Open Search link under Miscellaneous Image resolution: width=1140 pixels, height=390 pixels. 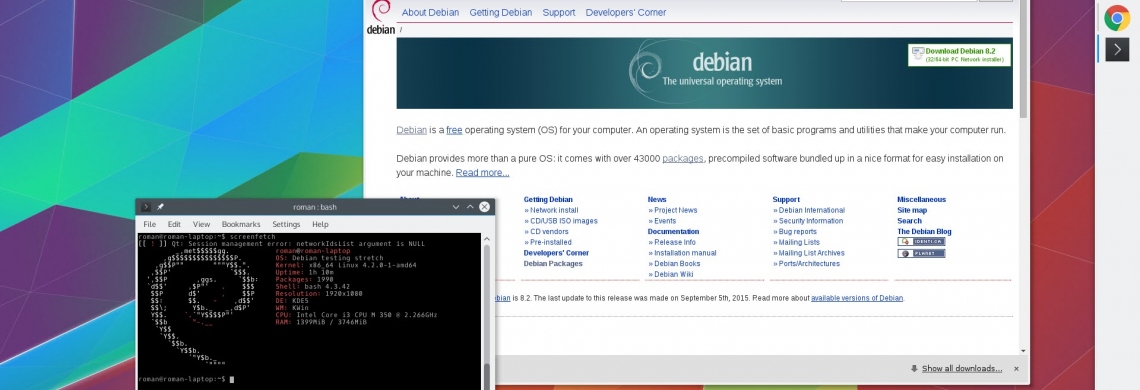point(909,221)
